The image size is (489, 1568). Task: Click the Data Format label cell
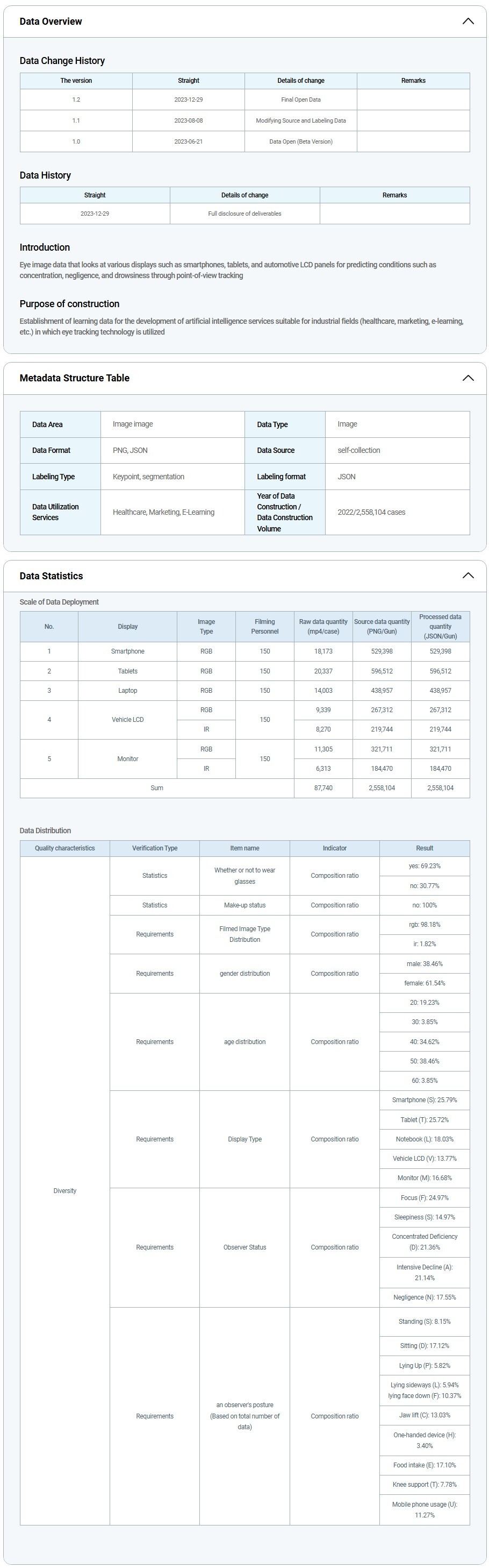(x=51, y=450)
